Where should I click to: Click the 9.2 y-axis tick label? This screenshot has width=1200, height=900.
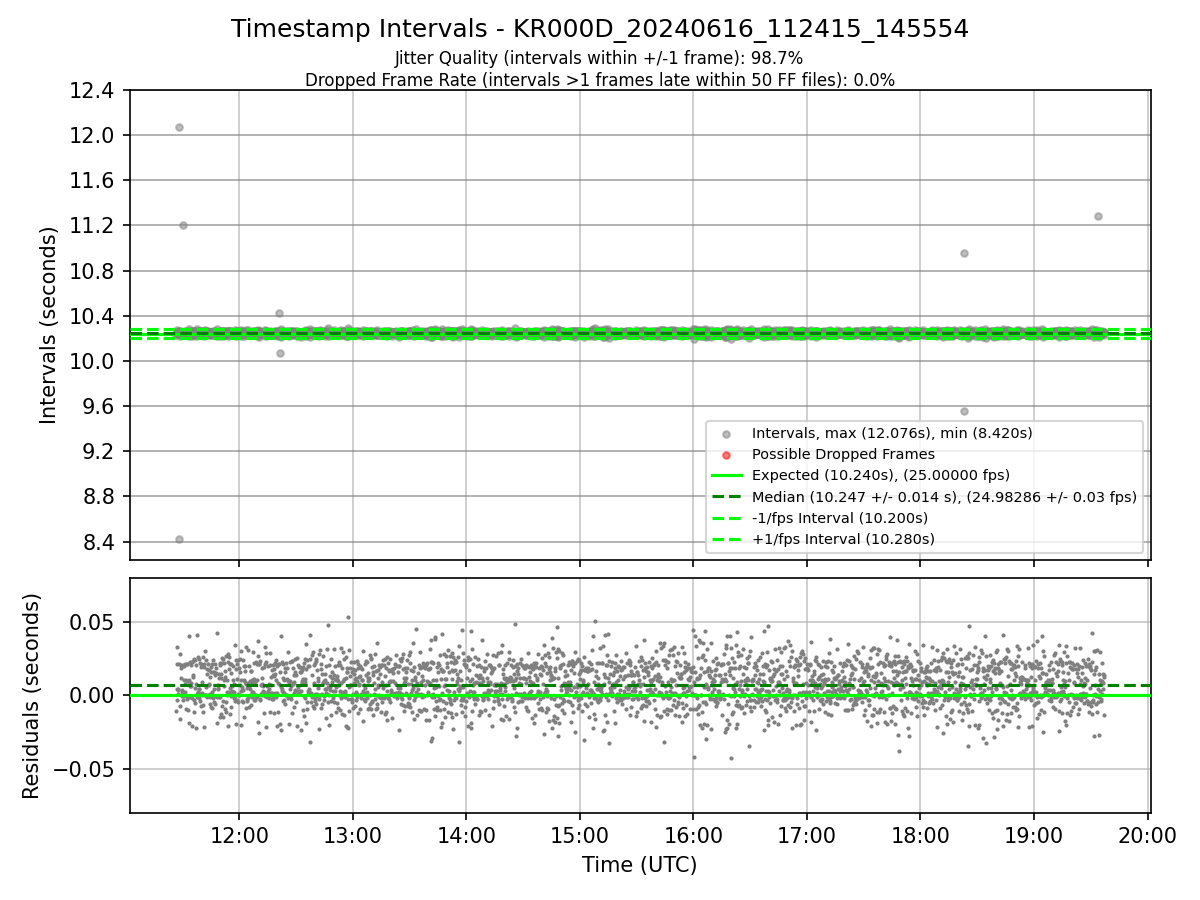click(99, 452)
